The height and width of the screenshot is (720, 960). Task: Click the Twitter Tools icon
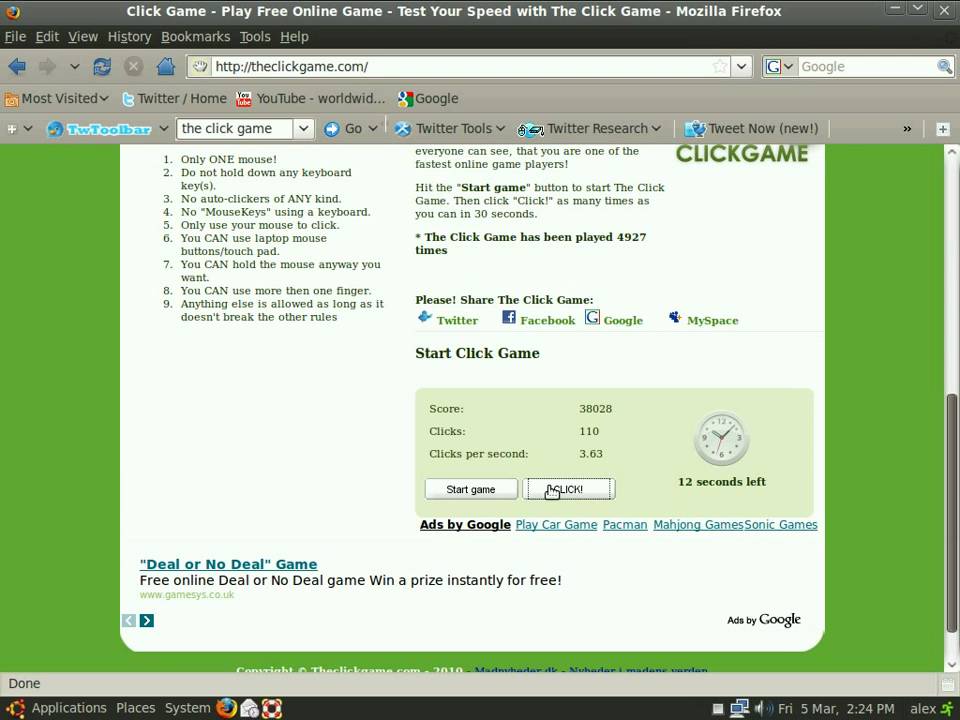(402, 129)
